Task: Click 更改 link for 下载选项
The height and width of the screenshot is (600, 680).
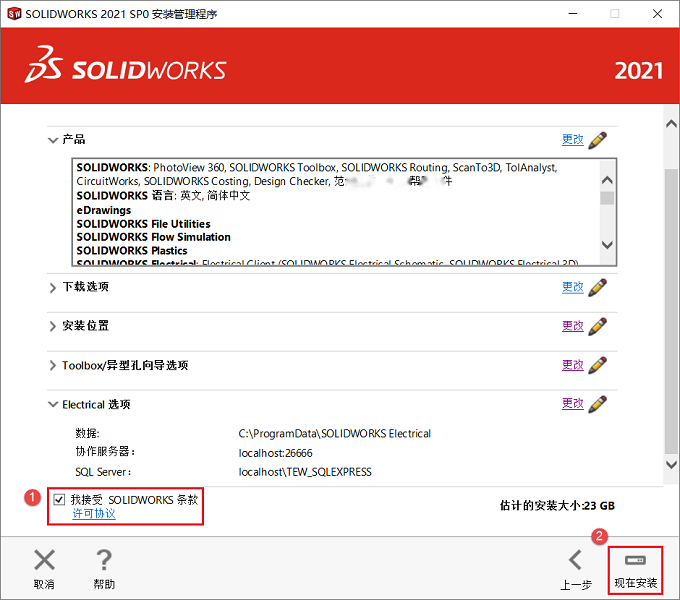Action: coord(572,287)
